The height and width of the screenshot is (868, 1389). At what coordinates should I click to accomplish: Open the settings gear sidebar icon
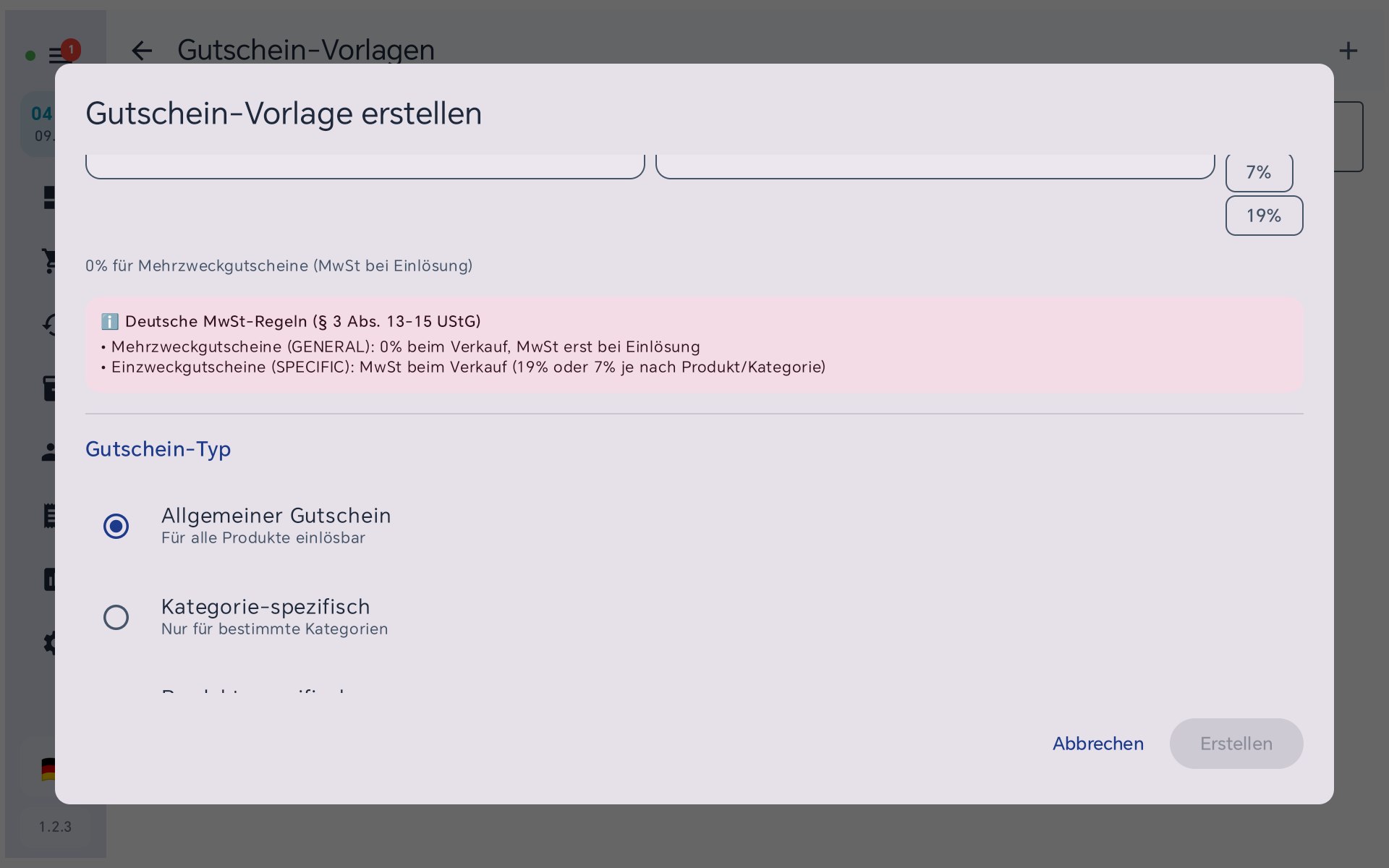[49, 643]
